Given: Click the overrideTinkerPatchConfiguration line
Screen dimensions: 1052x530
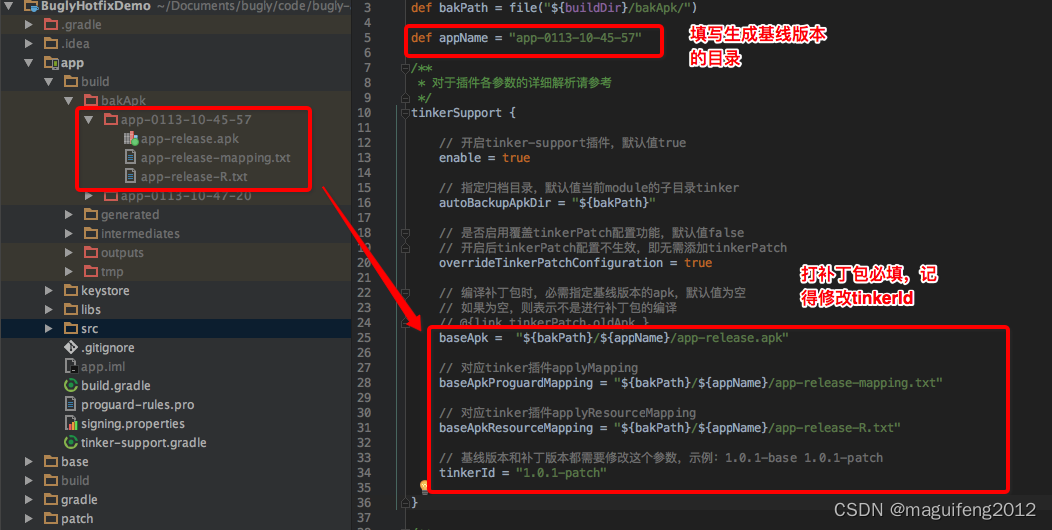Looking at the screenshot, I should tap(576, 262).
